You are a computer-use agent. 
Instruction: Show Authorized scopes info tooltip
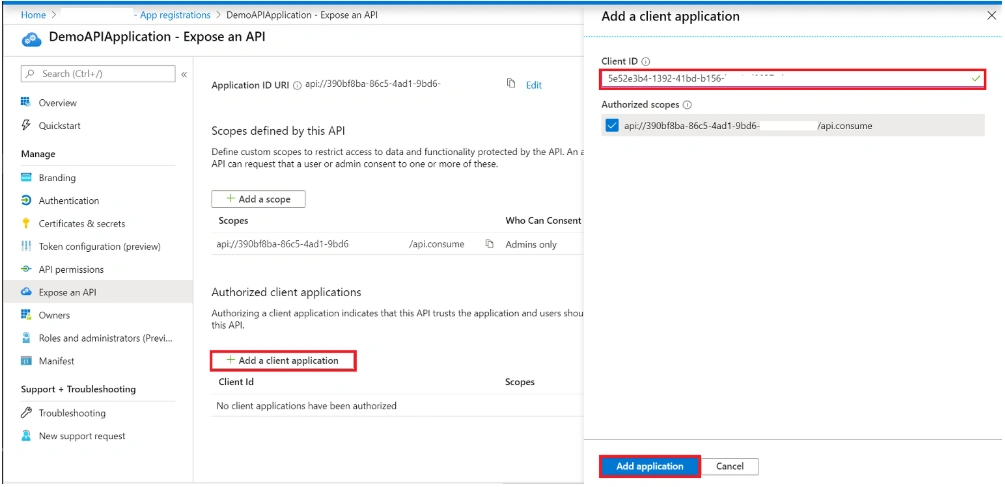pos(687,104)
